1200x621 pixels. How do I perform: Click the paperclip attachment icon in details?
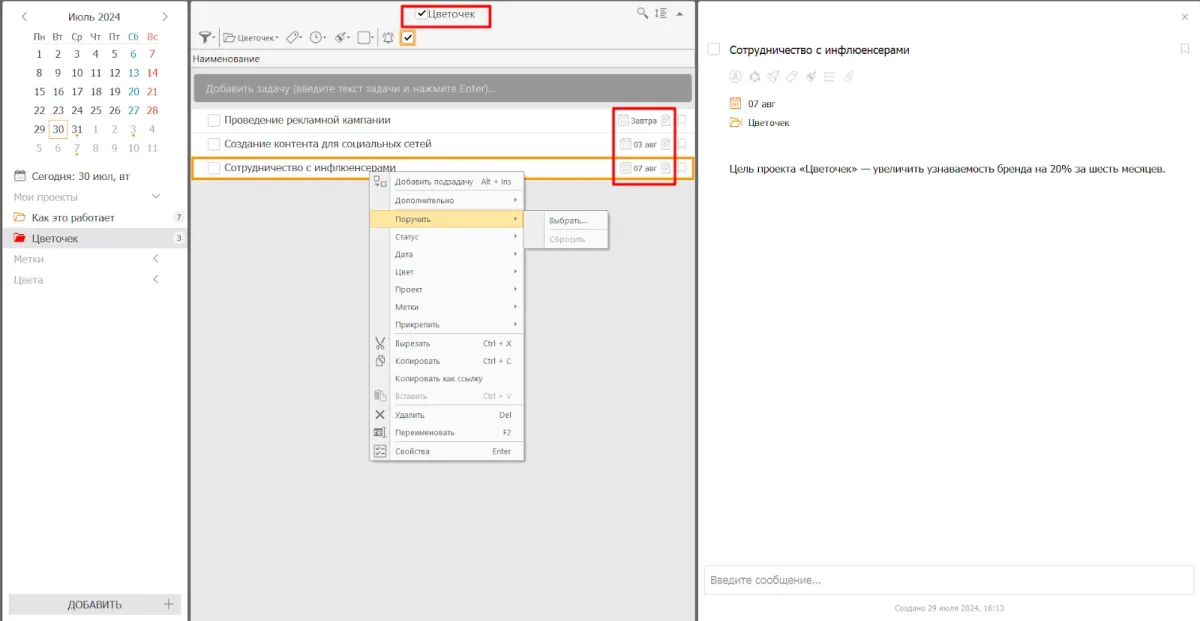(x=849, y=76)
